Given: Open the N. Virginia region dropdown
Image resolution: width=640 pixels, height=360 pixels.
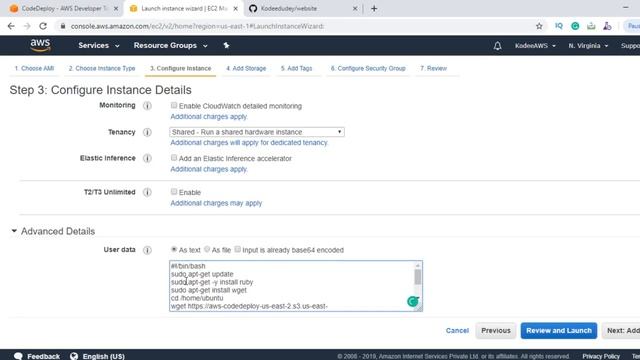Looking at the screenshot, I should click(x=588, y=46).
